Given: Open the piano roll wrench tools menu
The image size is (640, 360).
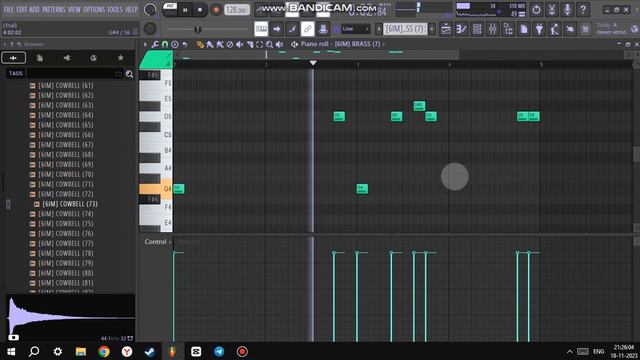Looking at the screenshot, I should click(x=155, y=44).
